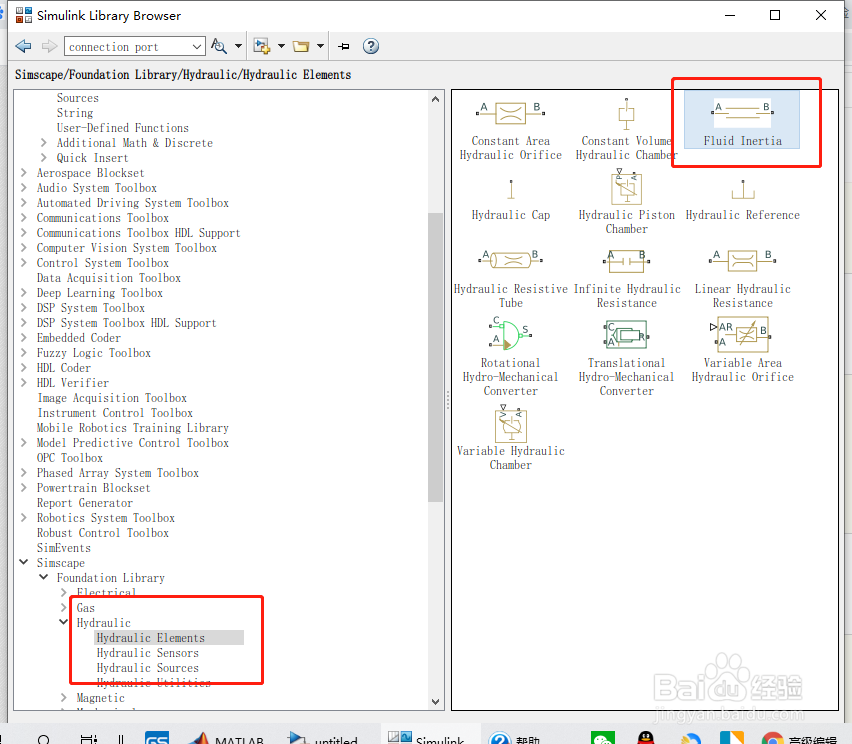
Task: Select Infinite Hydraulic Resistance block
Action: 627,279
